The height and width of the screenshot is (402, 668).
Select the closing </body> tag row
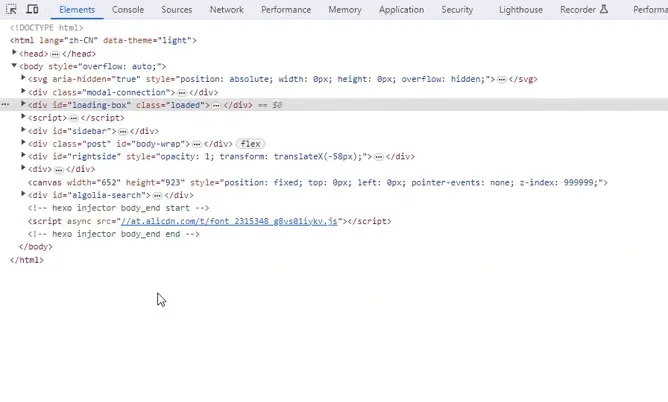pos(36,247)
